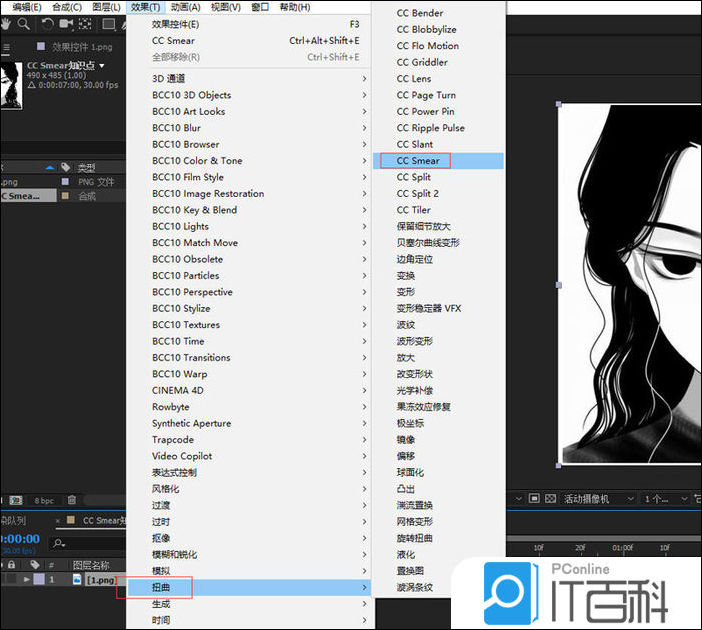This screenshot has height=630, width=702.
Task: Select the Unified Camera tool
Action: pos(68,24)
